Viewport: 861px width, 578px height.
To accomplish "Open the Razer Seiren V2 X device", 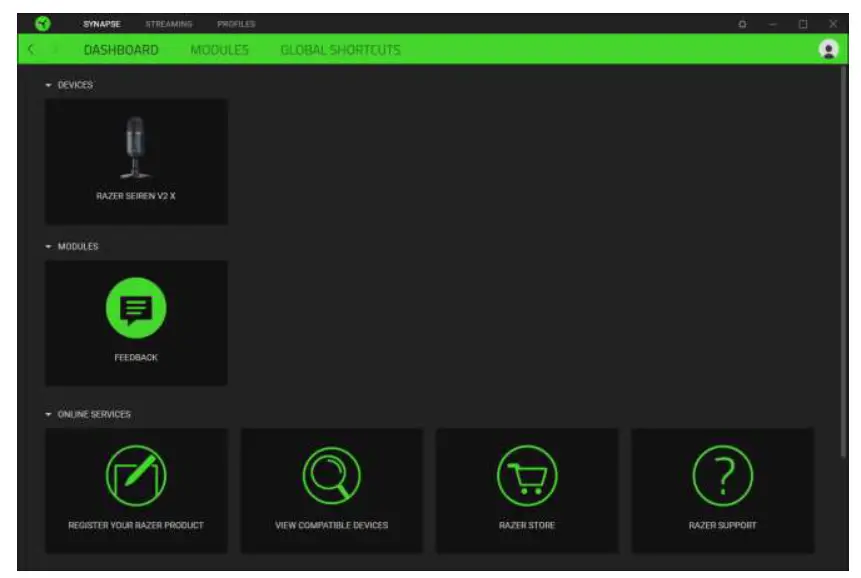I will (136, 161).
